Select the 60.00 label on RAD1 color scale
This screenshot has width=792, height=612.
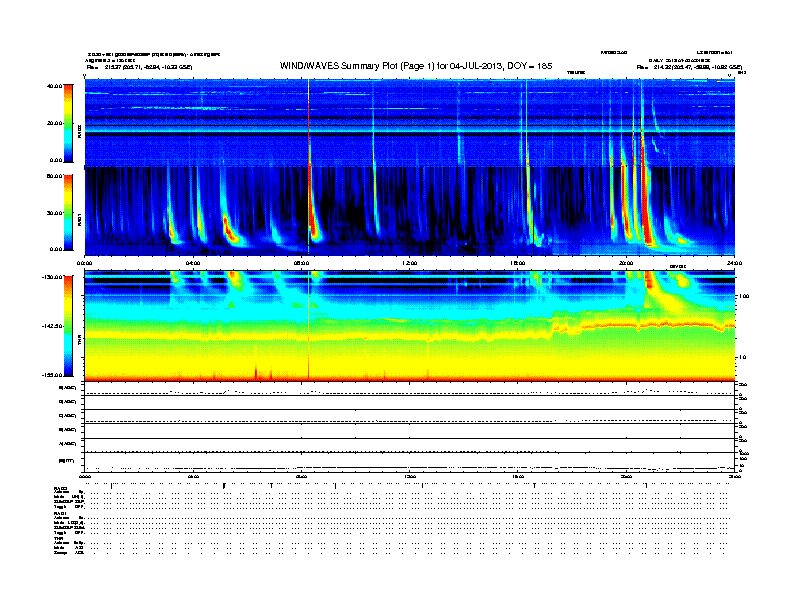click(x=54, y=176)
